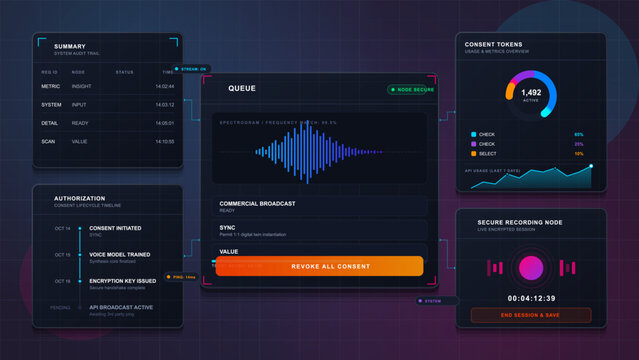Click the 14:03:12 timestamp
This screenshot has width=639, height=360.
[x=165, y=105]
